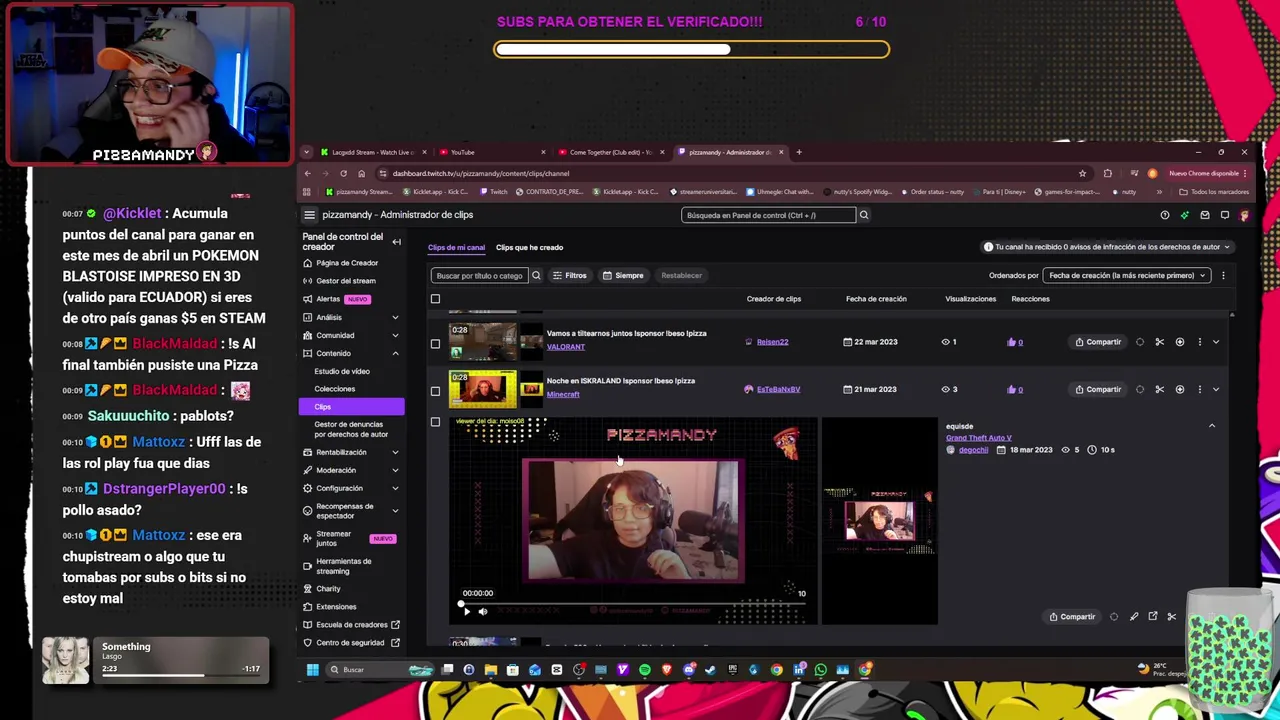1280x720 pixels.
Task: Open the profile avatar menu
Action: pos(1244,215)
